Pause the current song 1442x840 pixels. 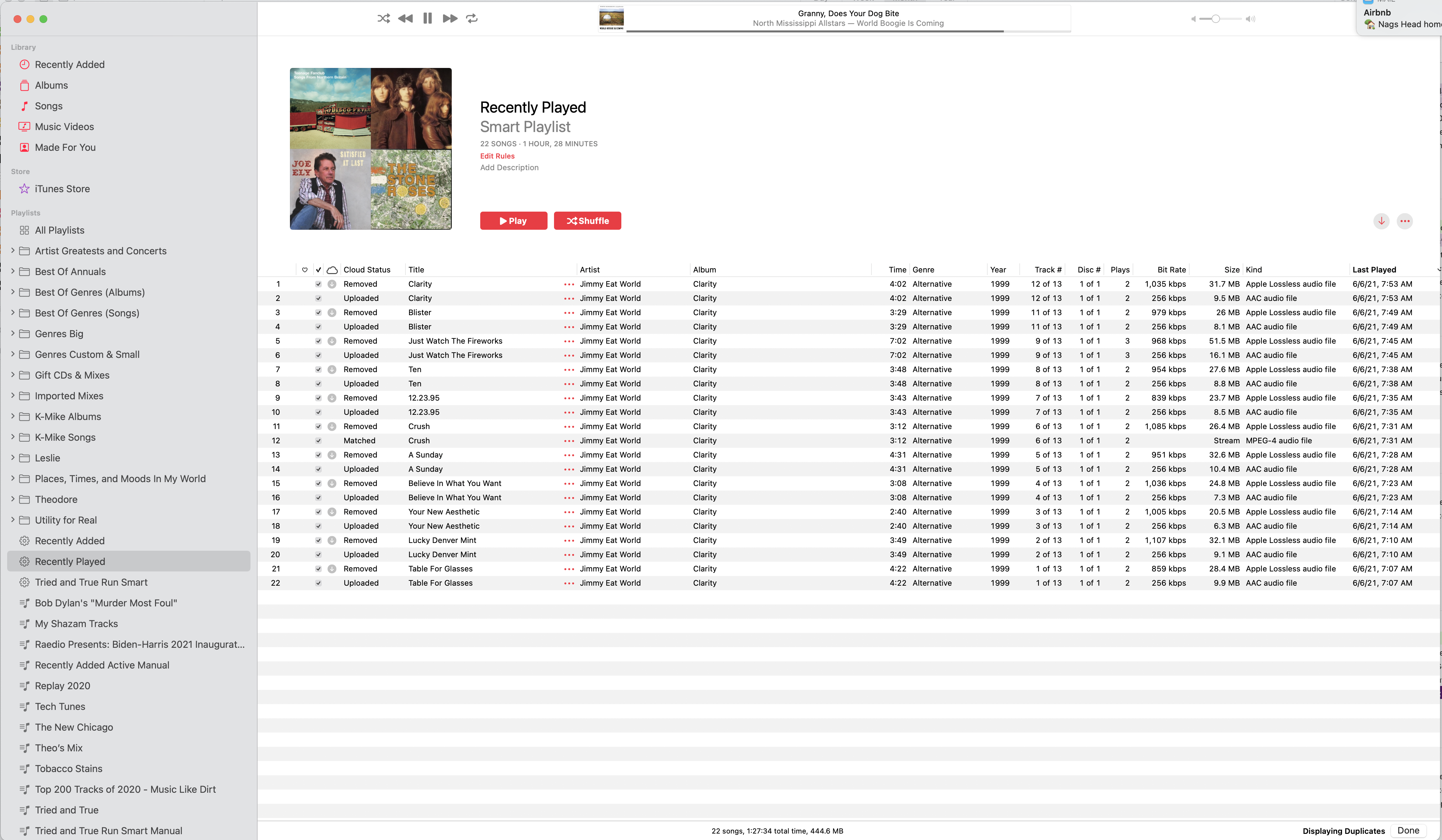427,18
